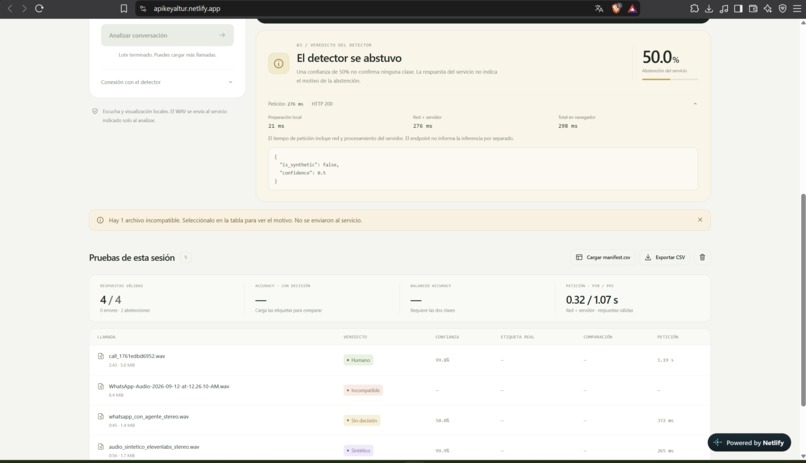806x463 pixels.
Task: Open the browser downloads icon
Action: 709,9
